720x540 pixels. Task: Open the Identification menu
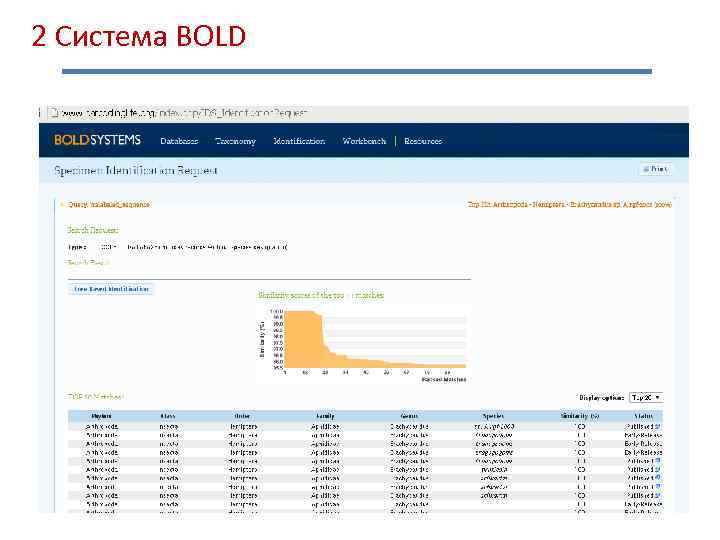click(299, 141)
